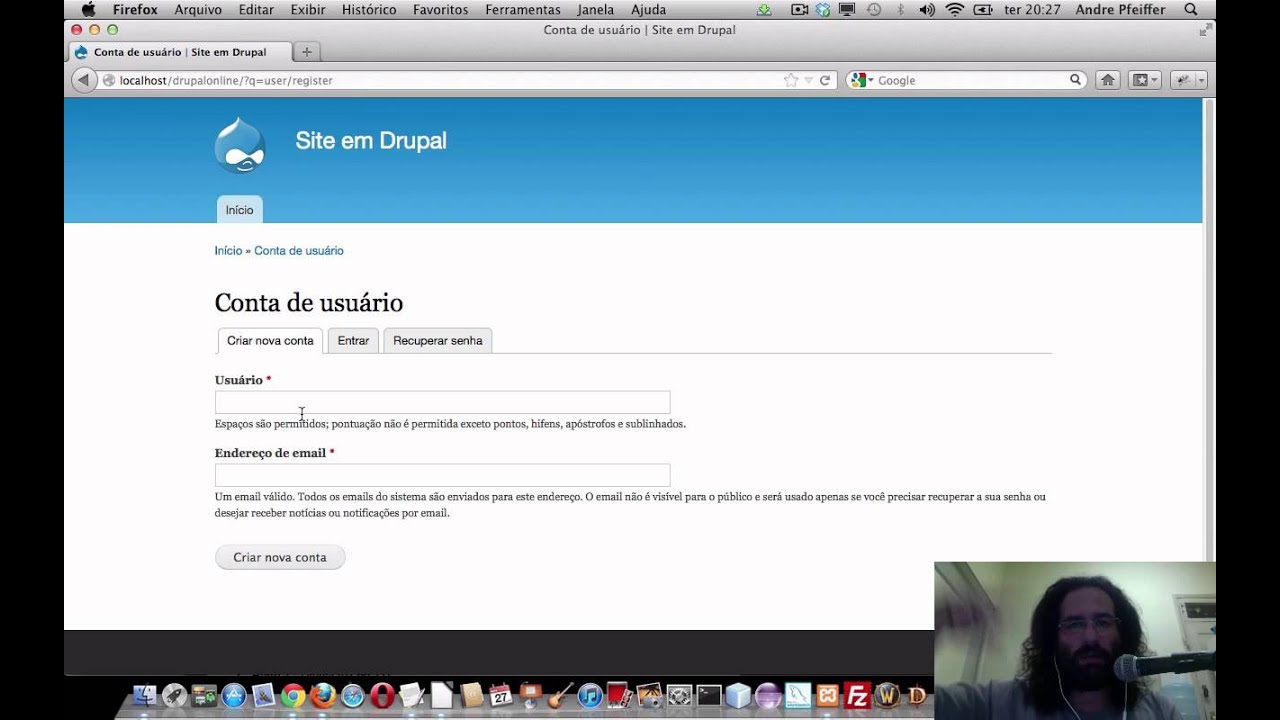Open Spotlight search in the menu bar
This screenshot has height=720, width=1280.
1191,9
